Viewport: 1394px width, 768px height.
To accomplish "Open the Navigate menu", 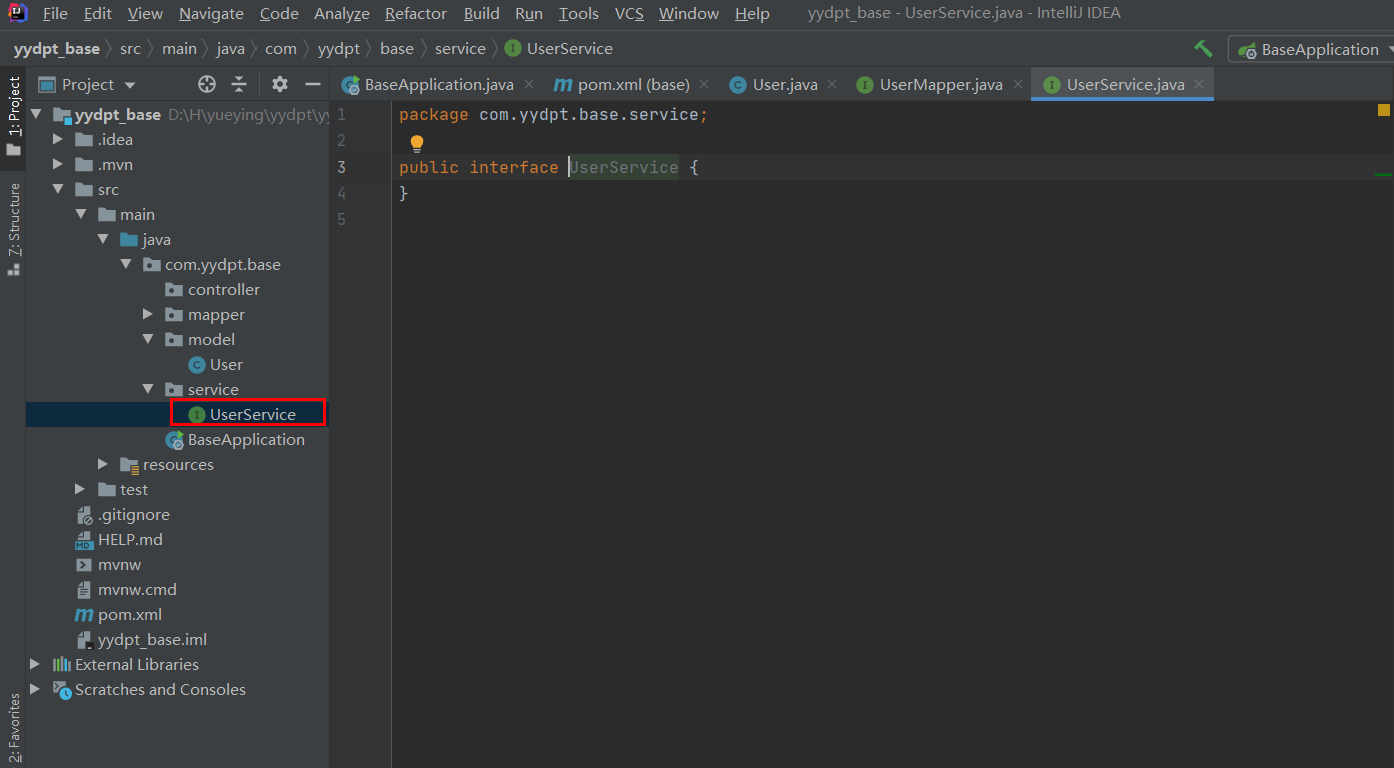I will (x=211, y=13).
